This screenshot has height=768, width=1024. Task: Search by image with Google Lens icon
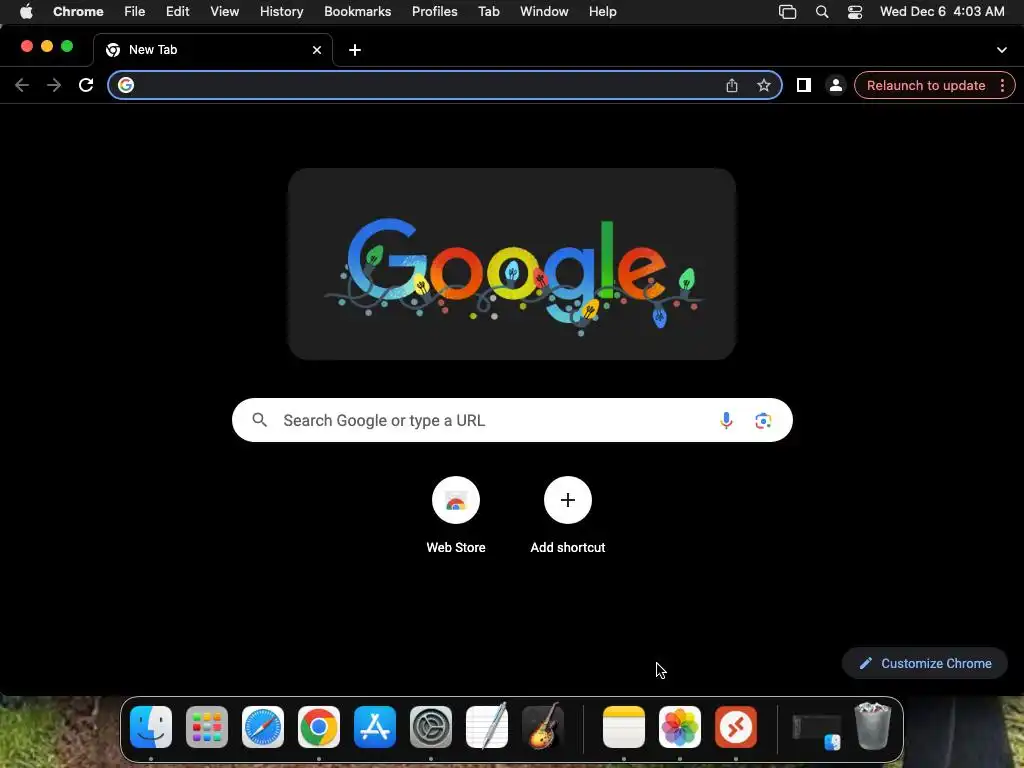pos(763,421)
